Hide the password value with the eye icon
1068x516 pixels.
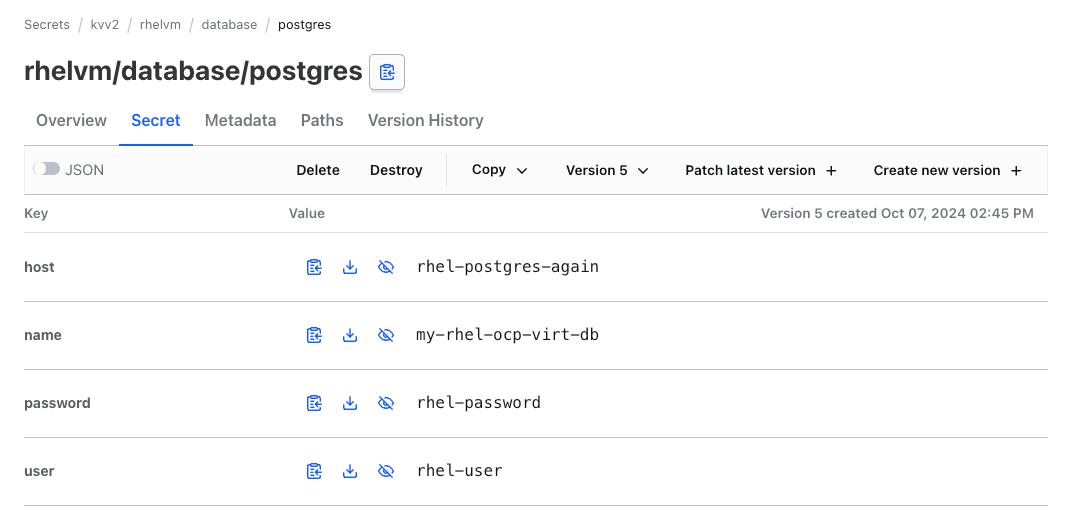(x=386, y=403)
